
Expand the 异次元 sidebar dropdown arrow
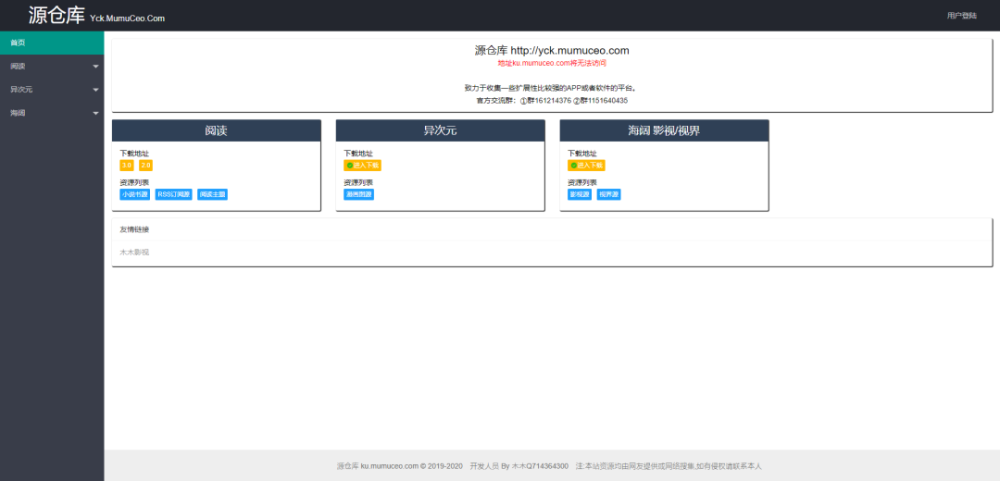click(96, 90)
